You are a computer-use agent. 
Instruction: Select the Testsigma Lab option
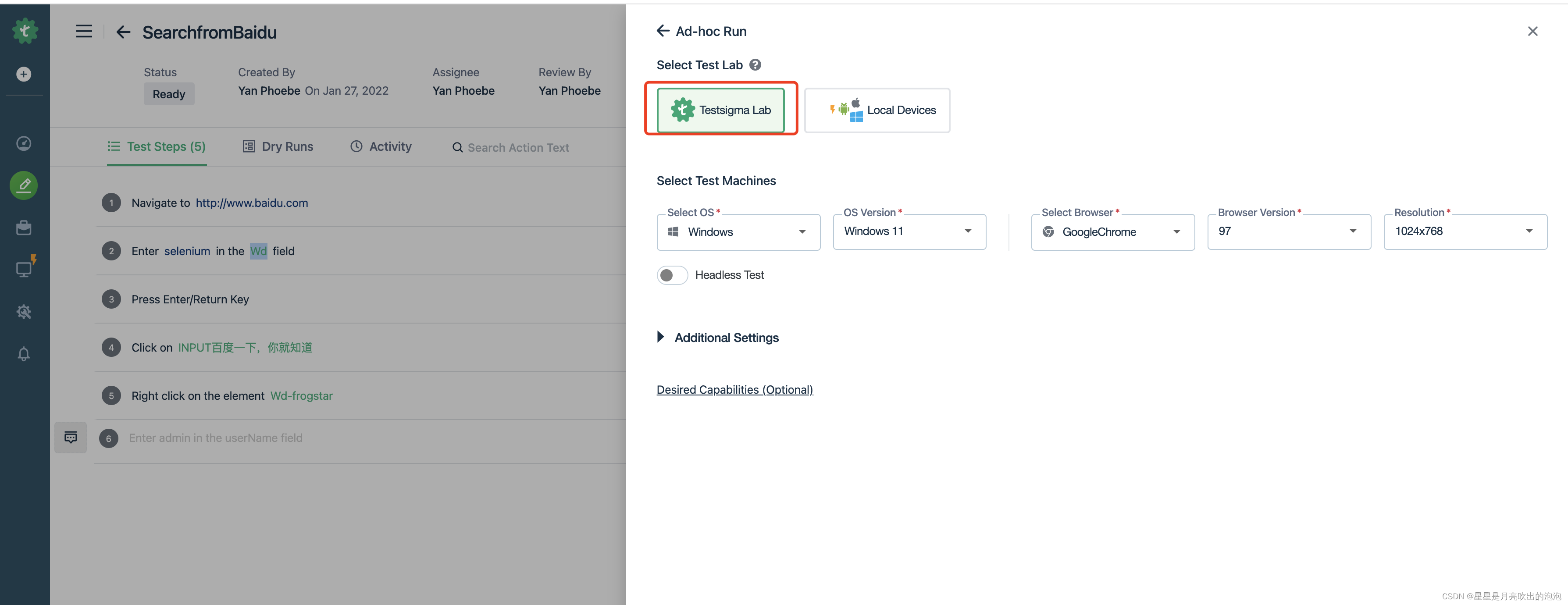721,110
